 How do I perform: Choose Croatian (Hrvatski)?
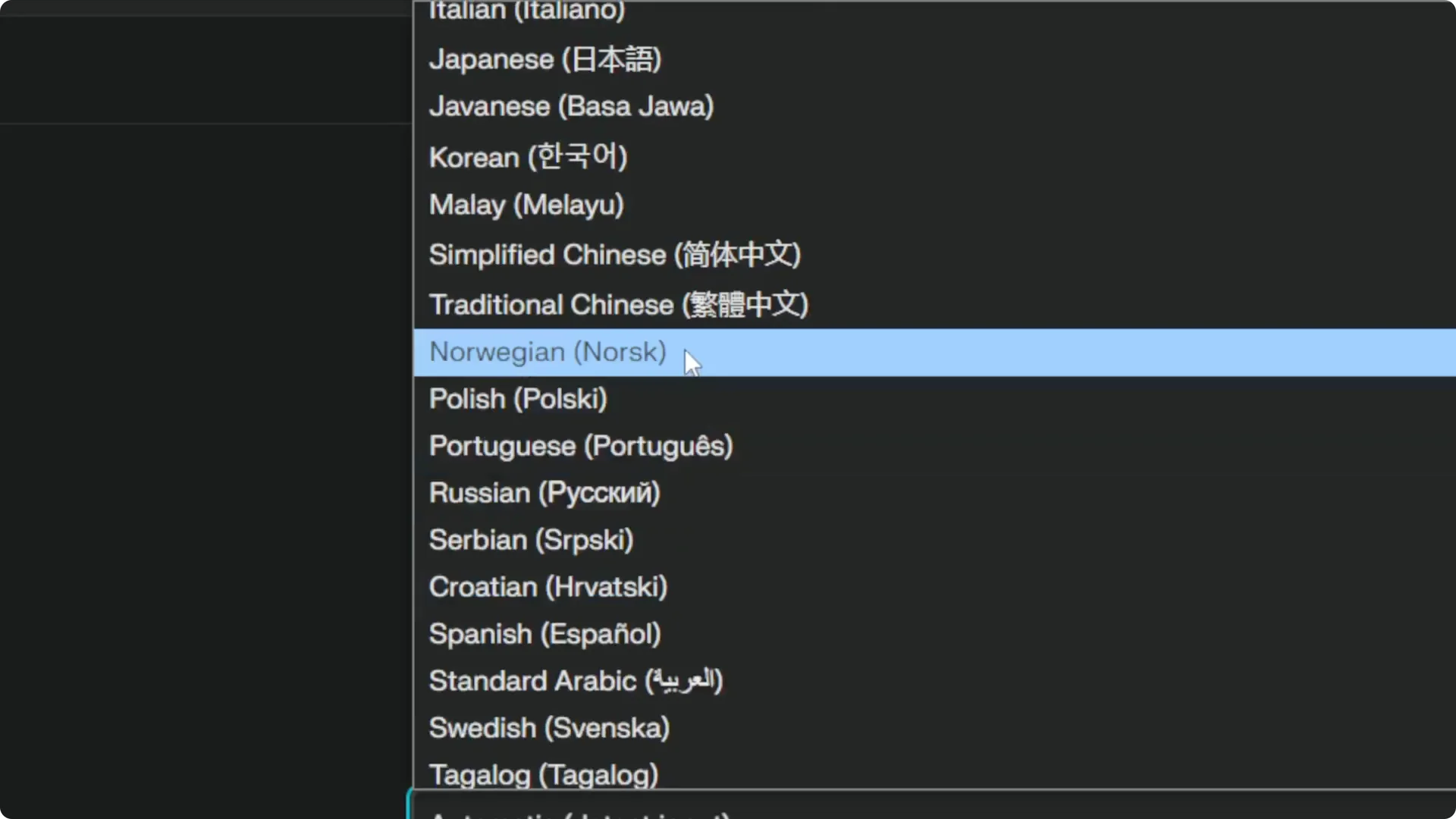(548, 586)
